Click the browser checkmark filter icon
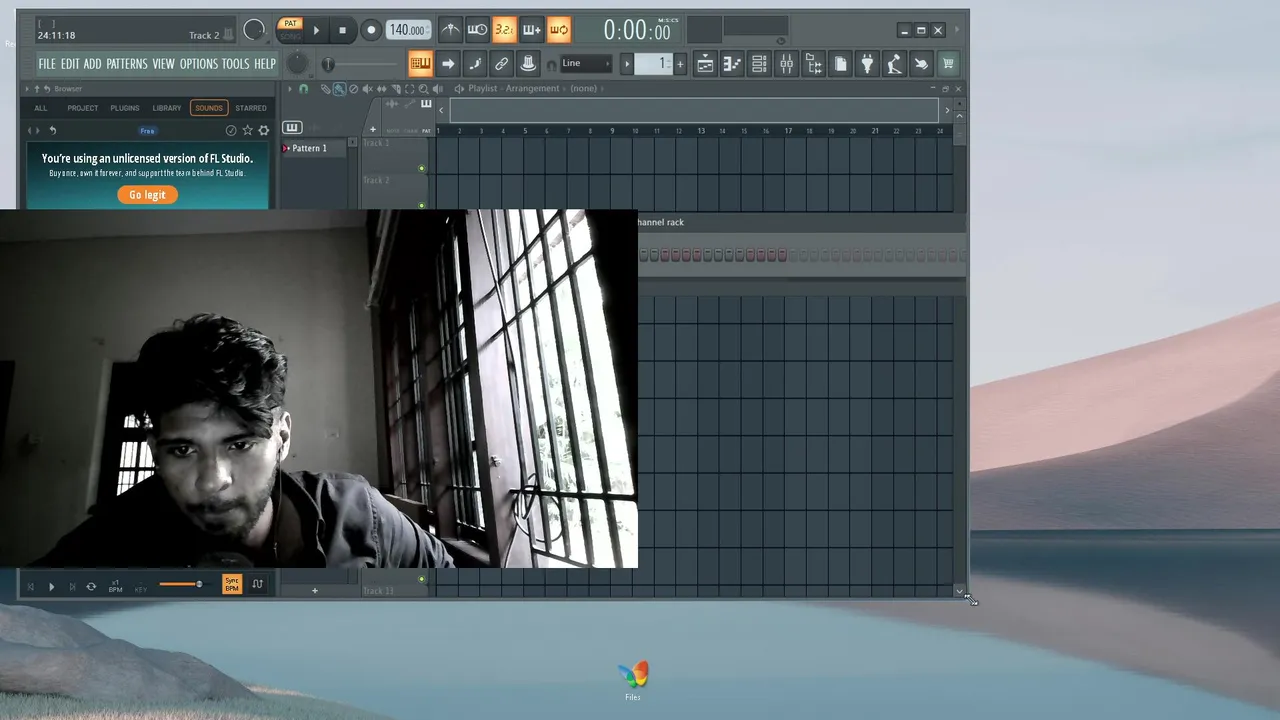 231,131
